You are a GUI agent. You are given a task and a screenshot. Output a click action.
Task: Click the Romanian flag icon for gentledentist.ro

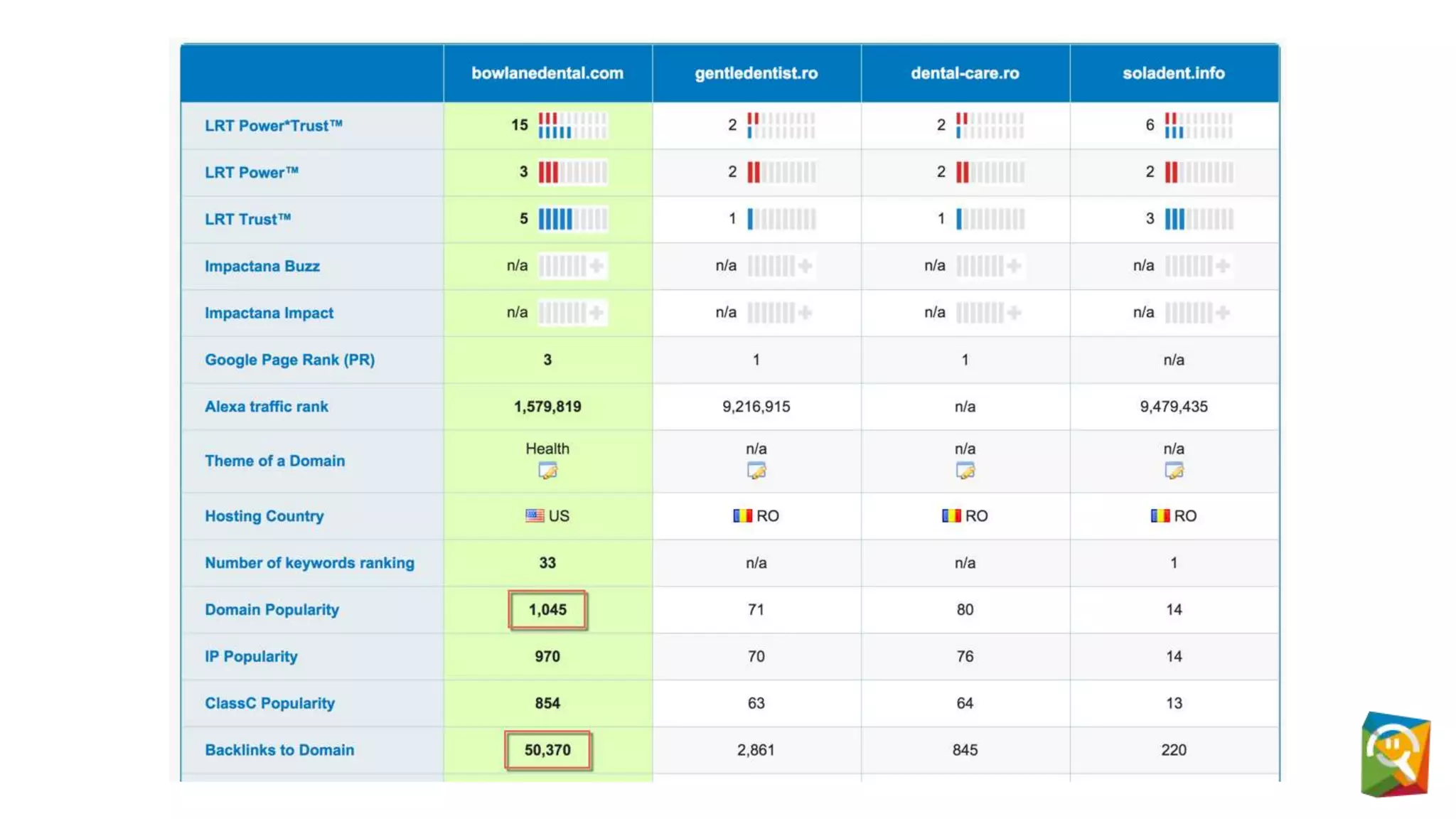[742, 515]
